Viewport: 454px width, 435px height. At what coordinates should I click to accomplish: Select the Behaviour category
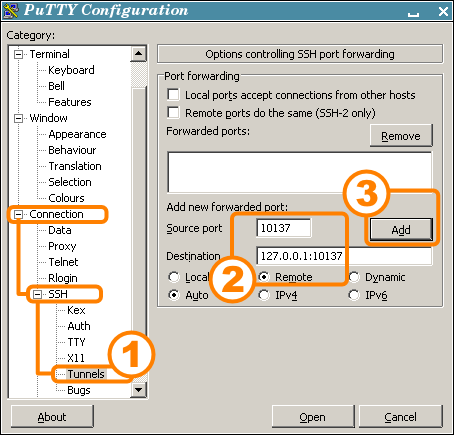coord(72,150)
